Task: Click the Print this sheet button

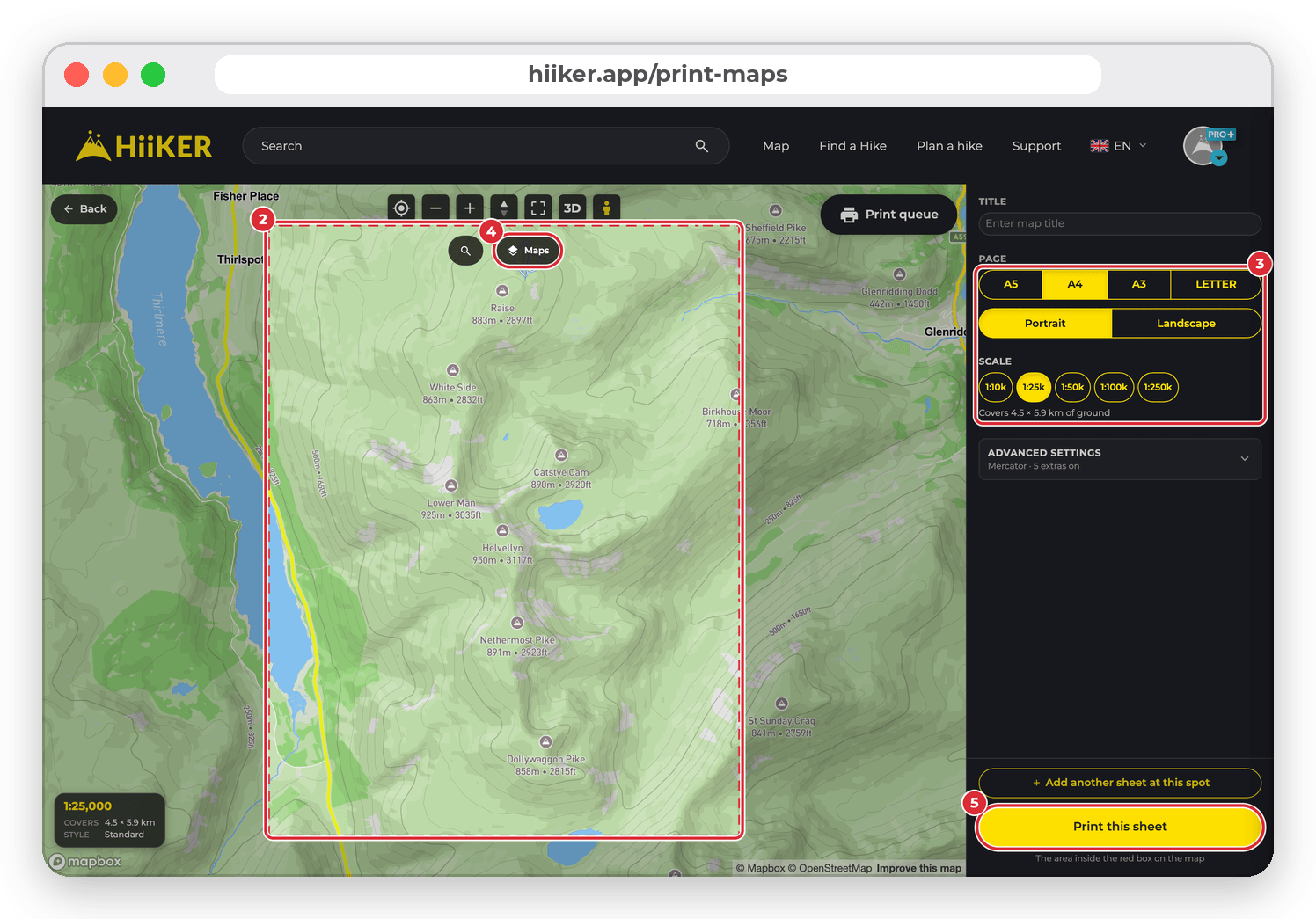Action: (1120, 827)
